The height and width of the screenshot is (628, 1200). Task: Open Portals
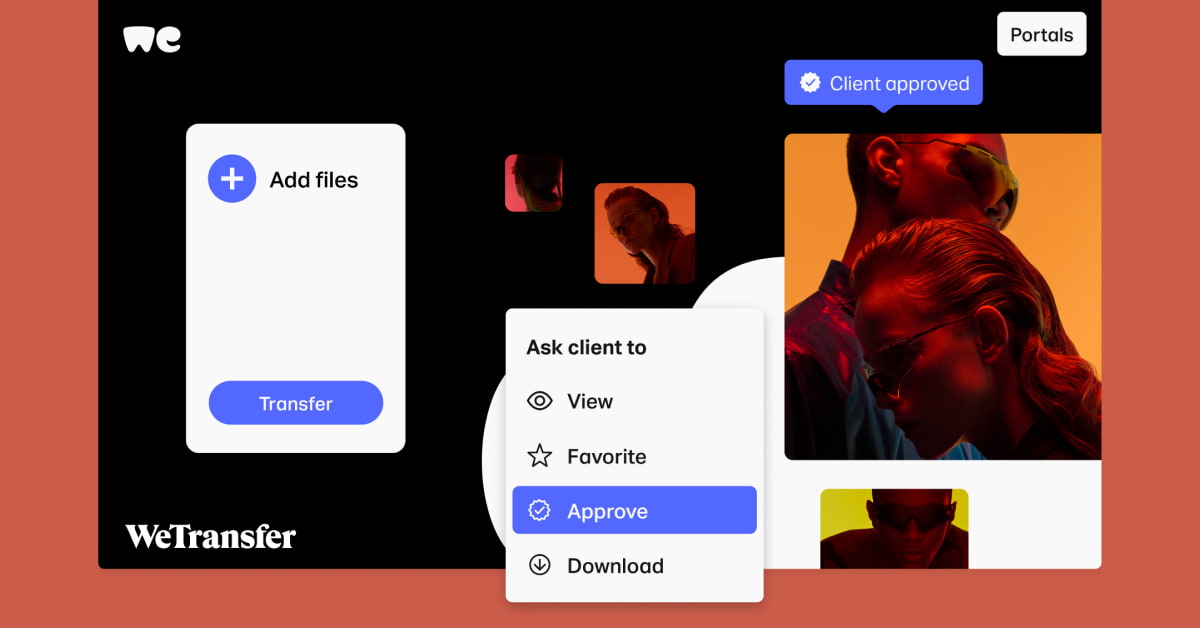click(1041, 33)
